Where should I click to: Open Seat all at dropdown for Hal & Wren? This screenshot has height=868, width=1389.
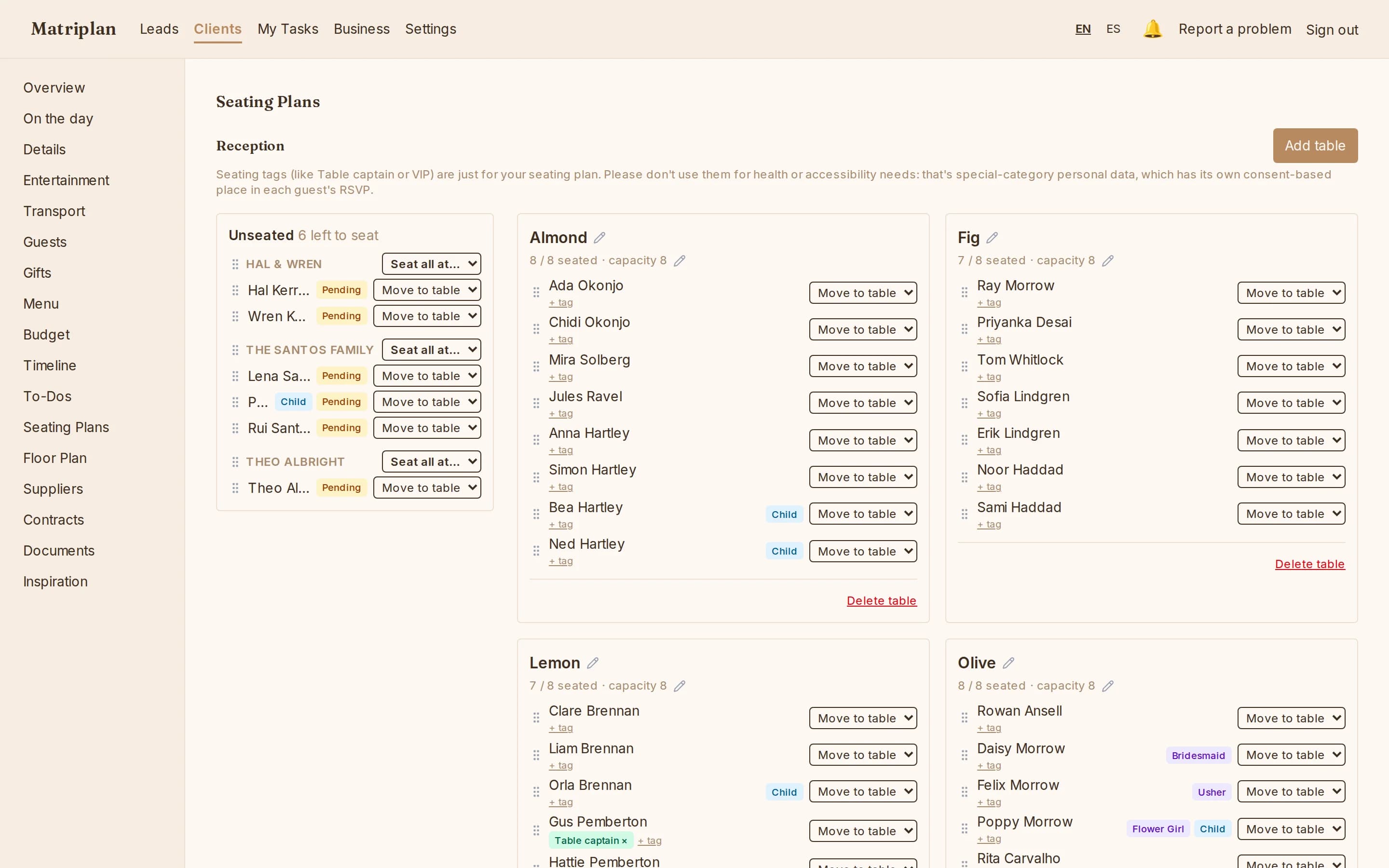[x=432, y=264]
